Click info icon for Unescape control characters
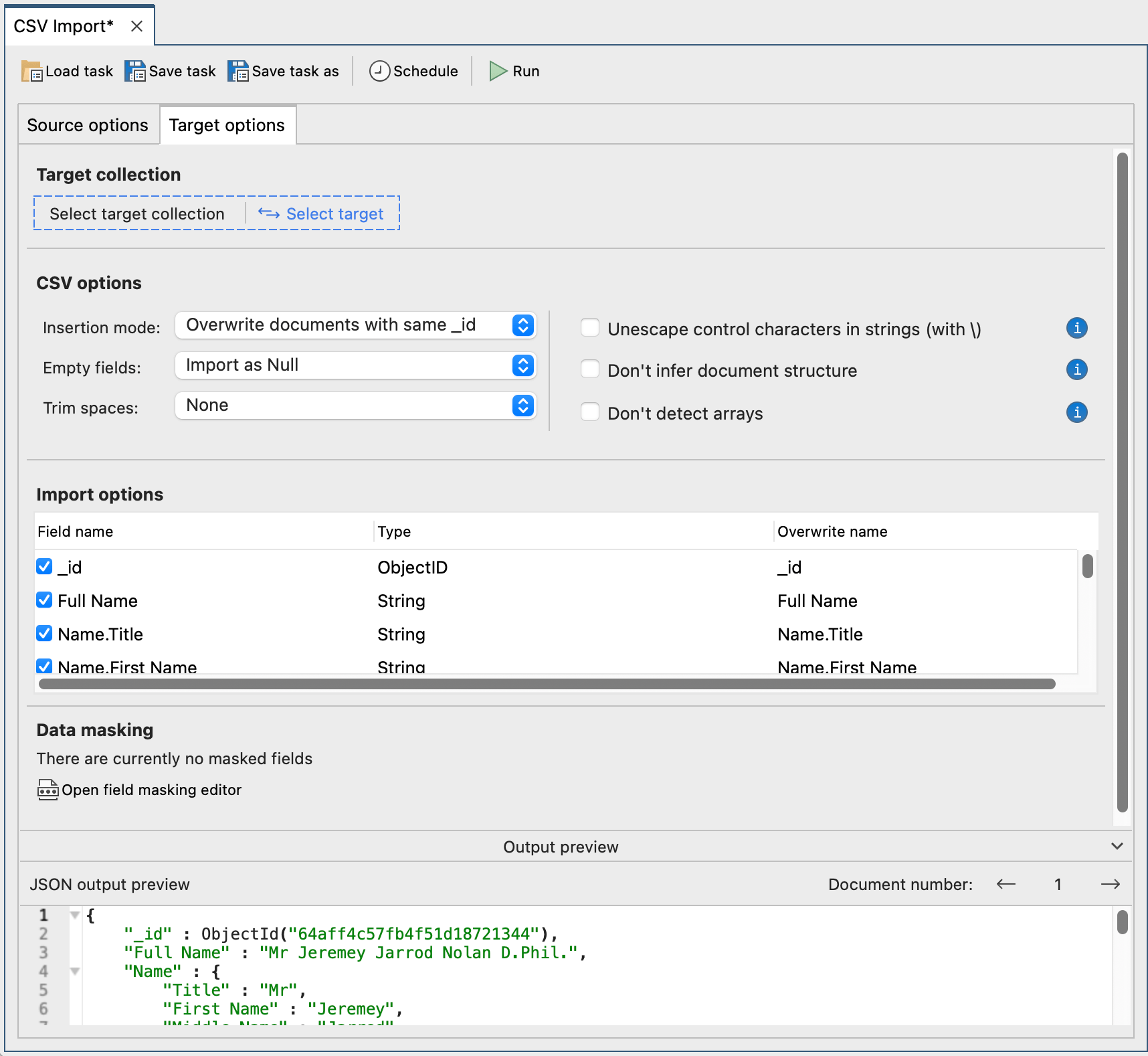 (x=1076, y=328)
